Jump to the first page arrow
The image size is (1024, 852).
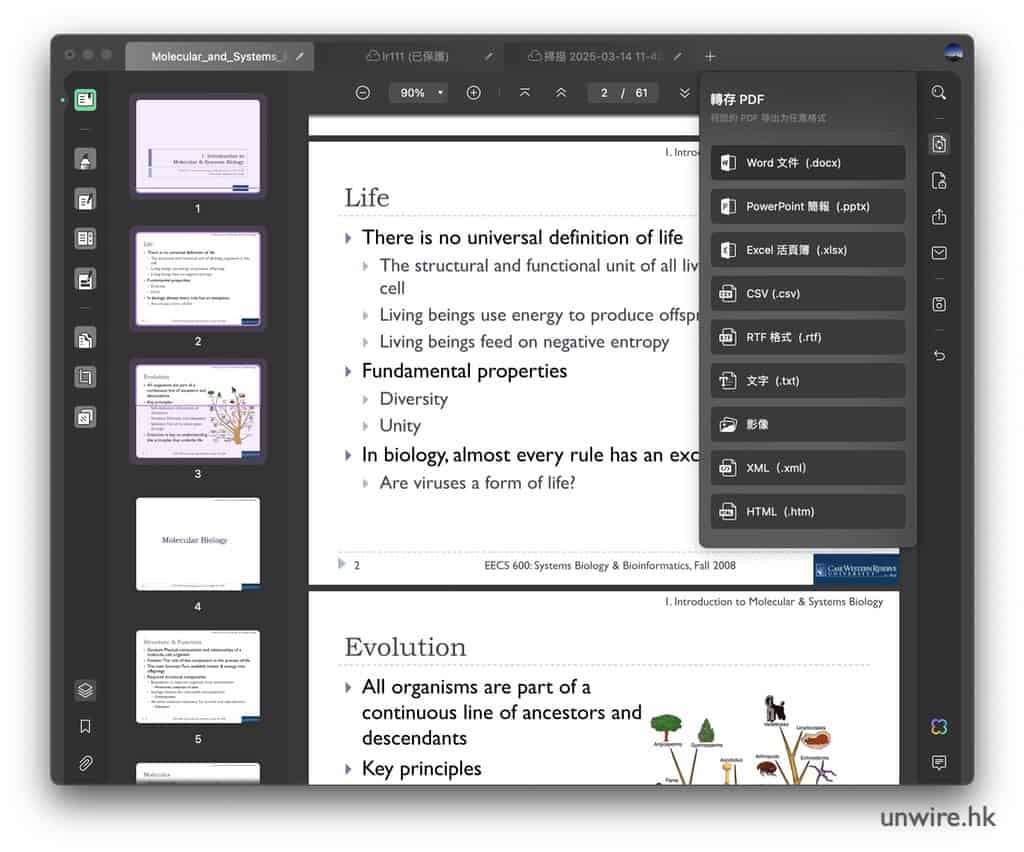[525, 93]
